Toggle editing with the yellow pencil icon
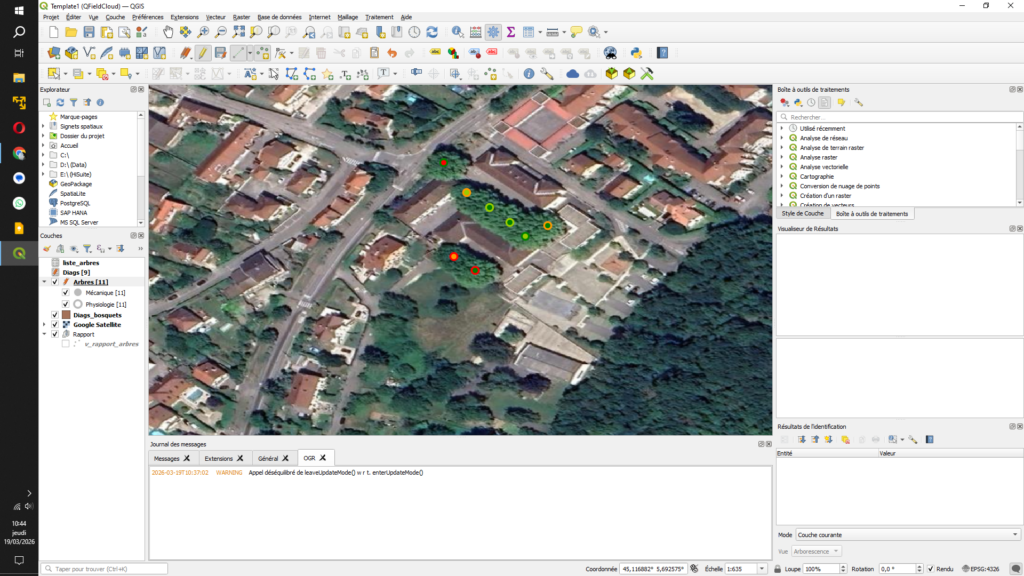The height and width of the screenshot is (576, 1024). click(x=203, y=53)
